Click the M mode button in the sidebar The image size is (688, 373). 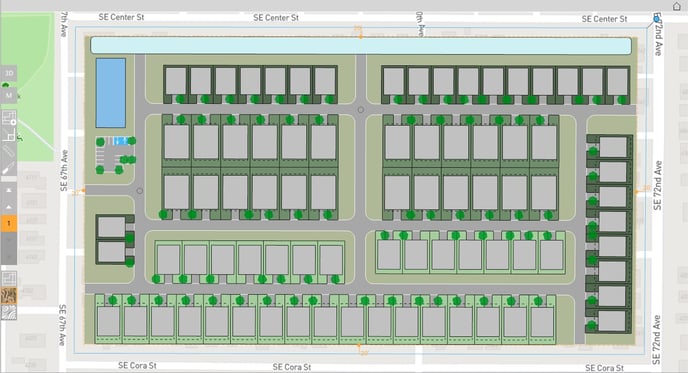(9, 95)
